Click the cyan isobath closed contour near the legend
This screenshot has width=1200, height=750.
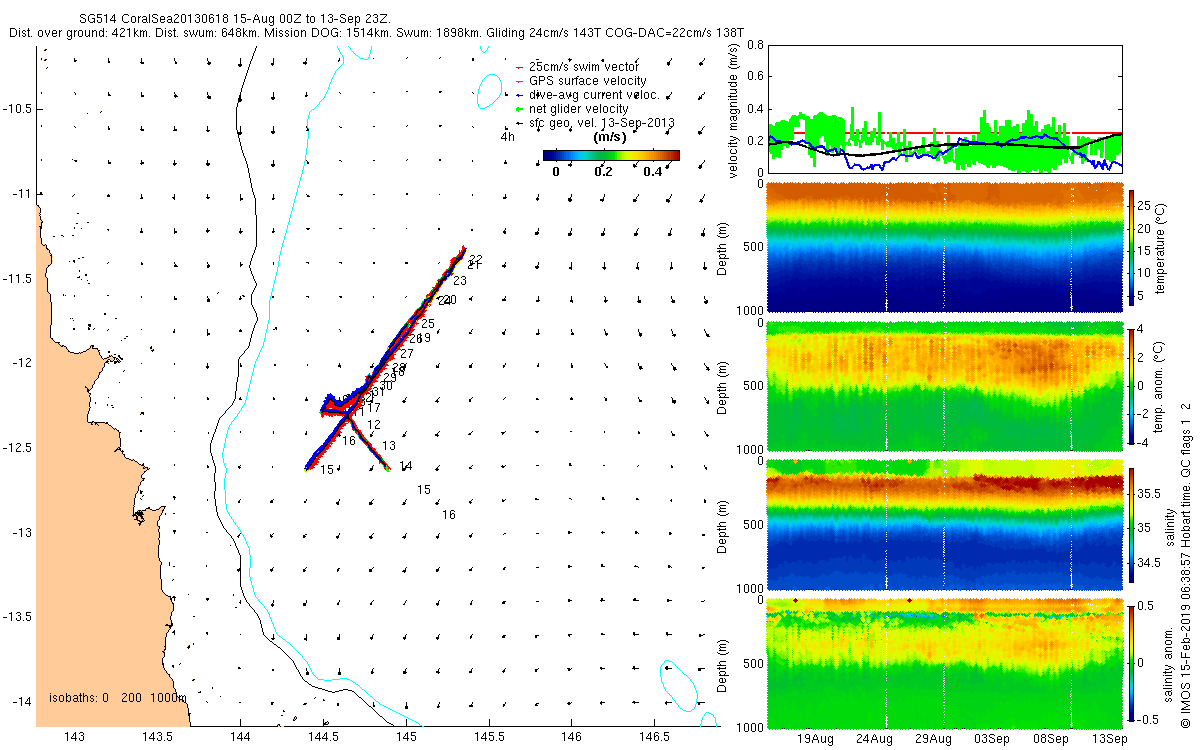click(x=489, y=92)
